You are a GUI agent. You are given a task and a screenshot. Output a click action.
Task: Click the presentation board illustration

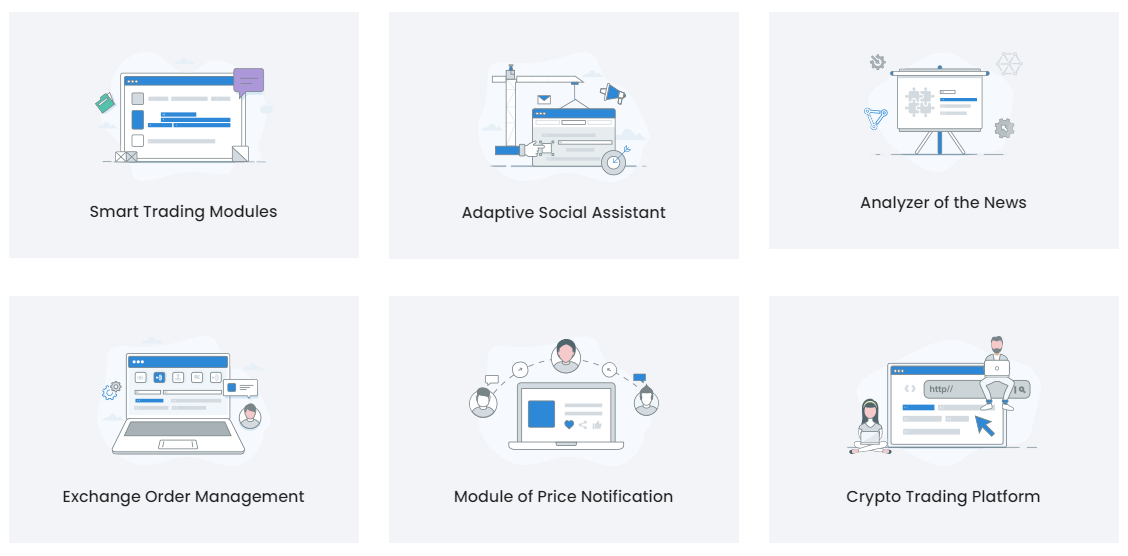(940, 100)
